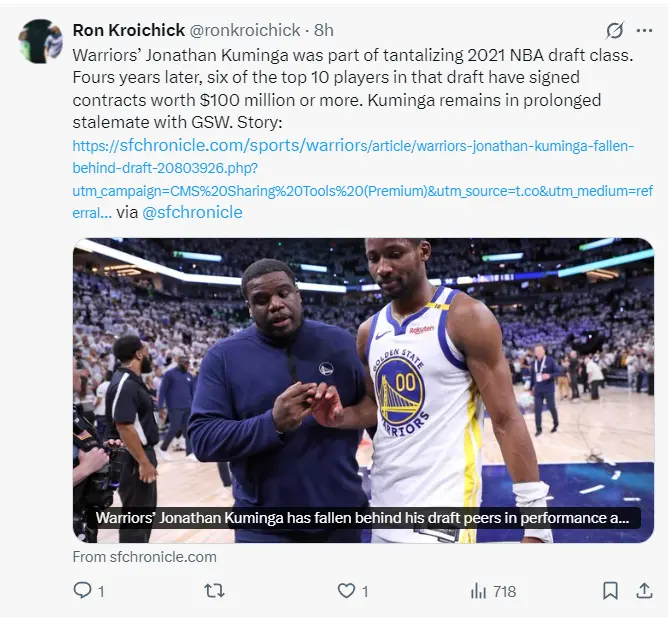Viewport: 668px width, 618px height.
Task: Click the reply speech bubble icon
Action: pyautogui.click(x=82, y=591)
